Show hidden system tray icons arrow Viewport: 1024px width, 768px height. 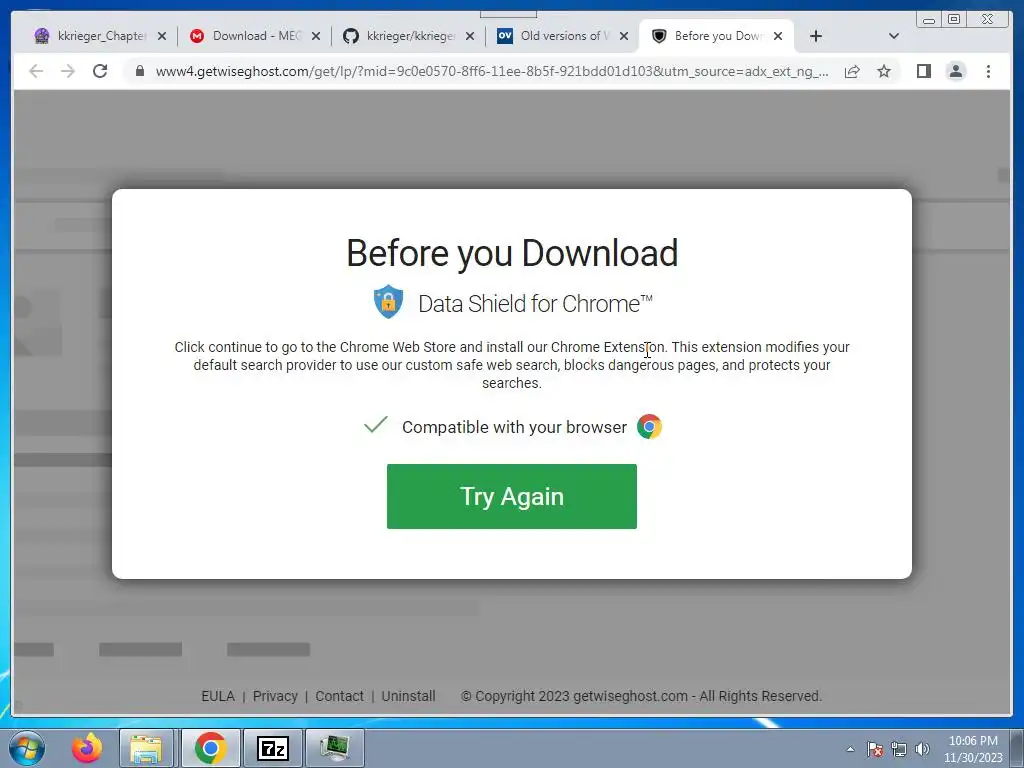tap(850, 749)
